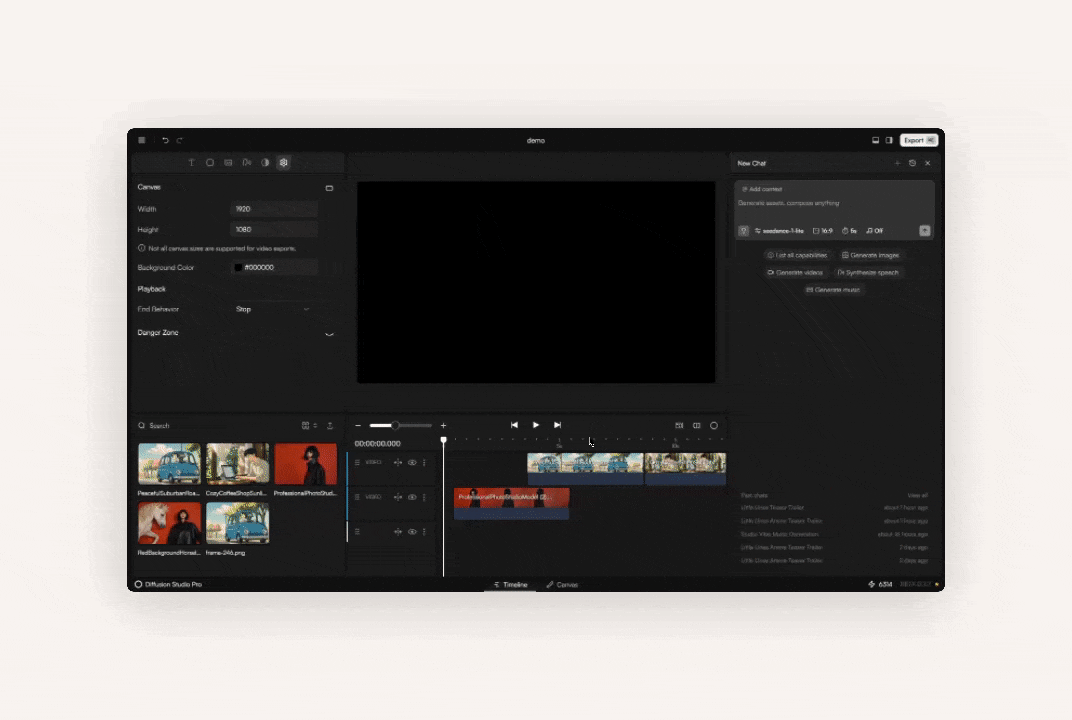This screenshot has height=720, width=1072.
Task: Click the upload media icon
Action: (330, 425)
